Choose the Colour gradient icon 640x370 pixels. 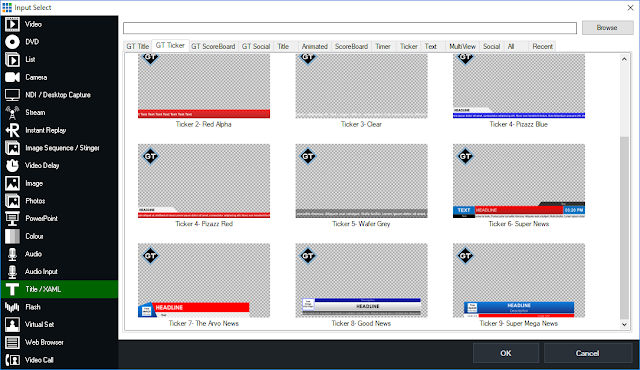(x=12, y=236)
